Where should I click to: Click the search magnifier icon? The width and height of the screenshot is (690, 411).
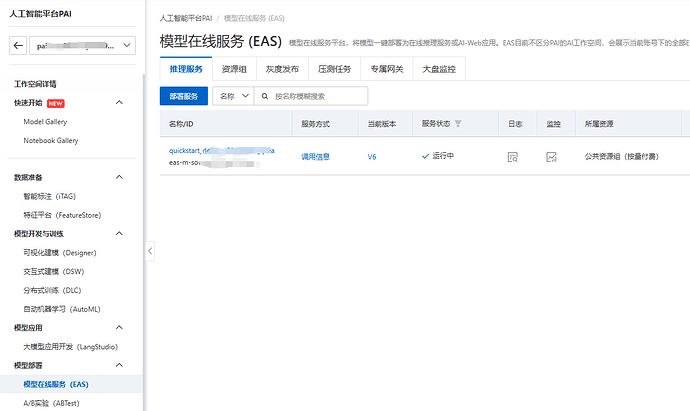point(265,96)
